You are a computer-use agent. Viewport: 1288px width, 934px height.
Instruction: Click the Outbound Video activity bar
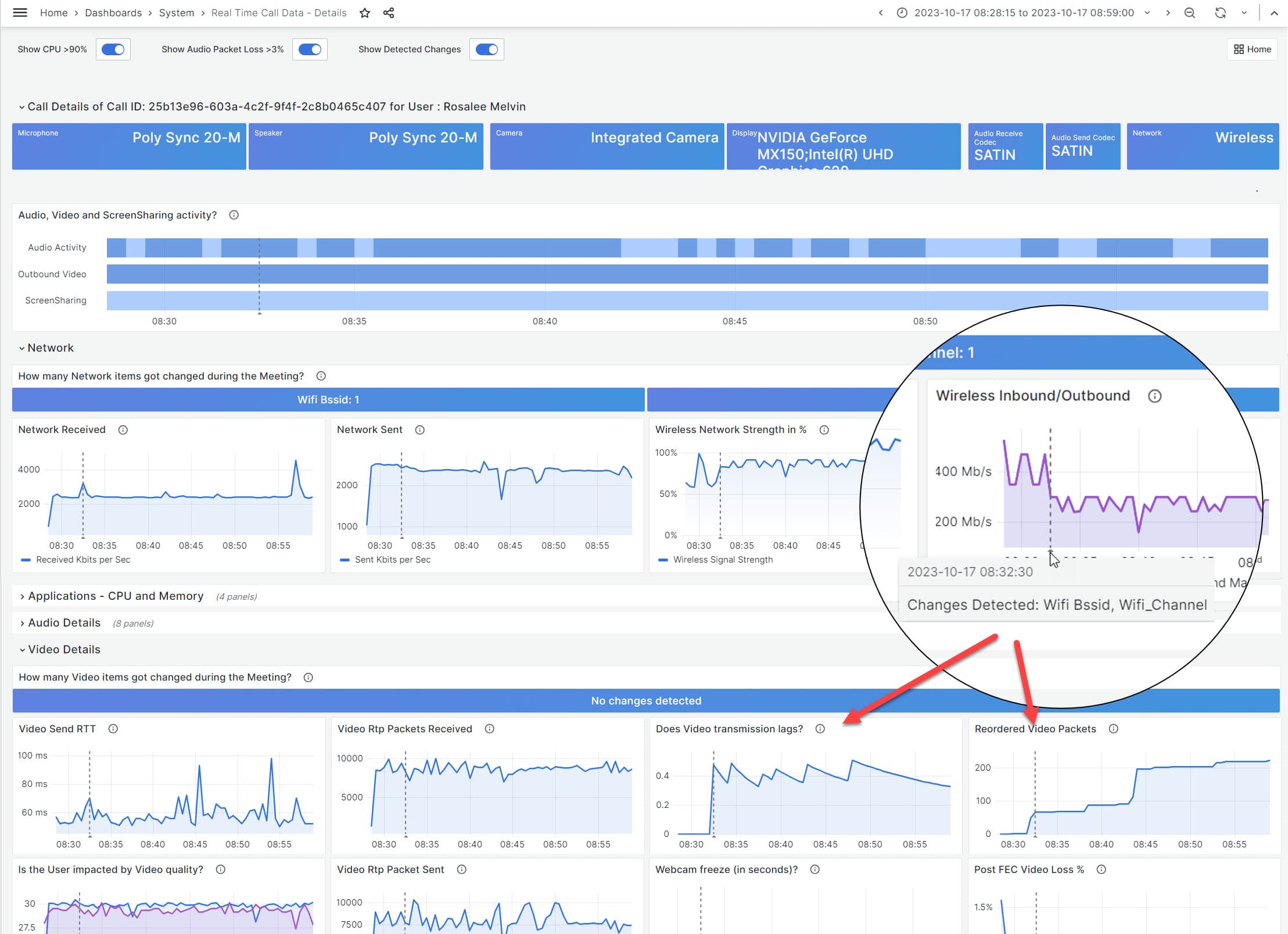[687, 274]
